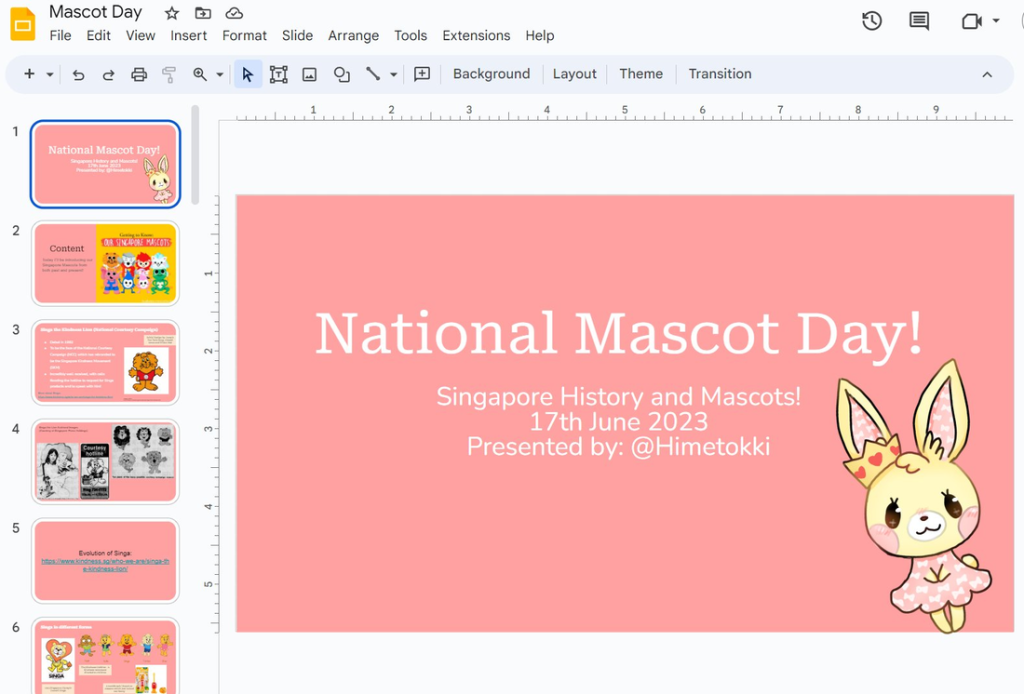Star the Mascot Day document
Image resolution: width=1024 pixels, height=694 pixels.
[172, 13]
